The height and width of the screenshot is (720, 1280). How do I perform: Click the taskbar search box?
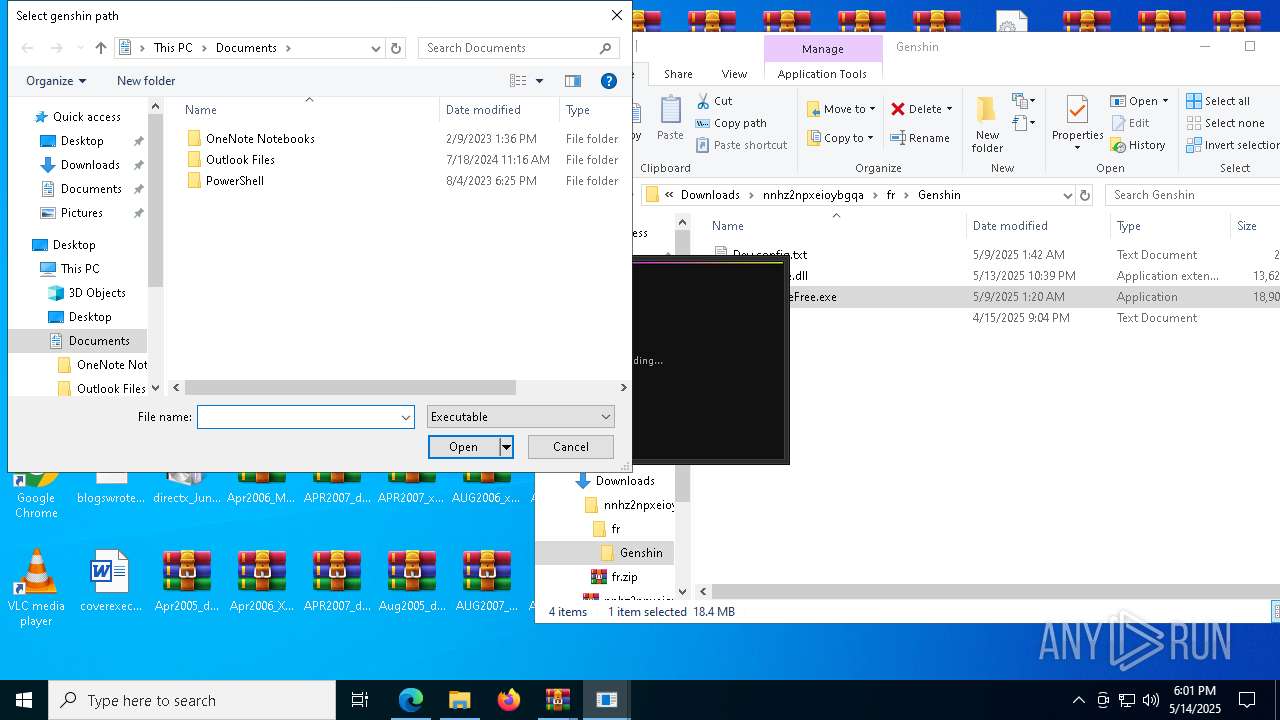[x=192, y=700]
